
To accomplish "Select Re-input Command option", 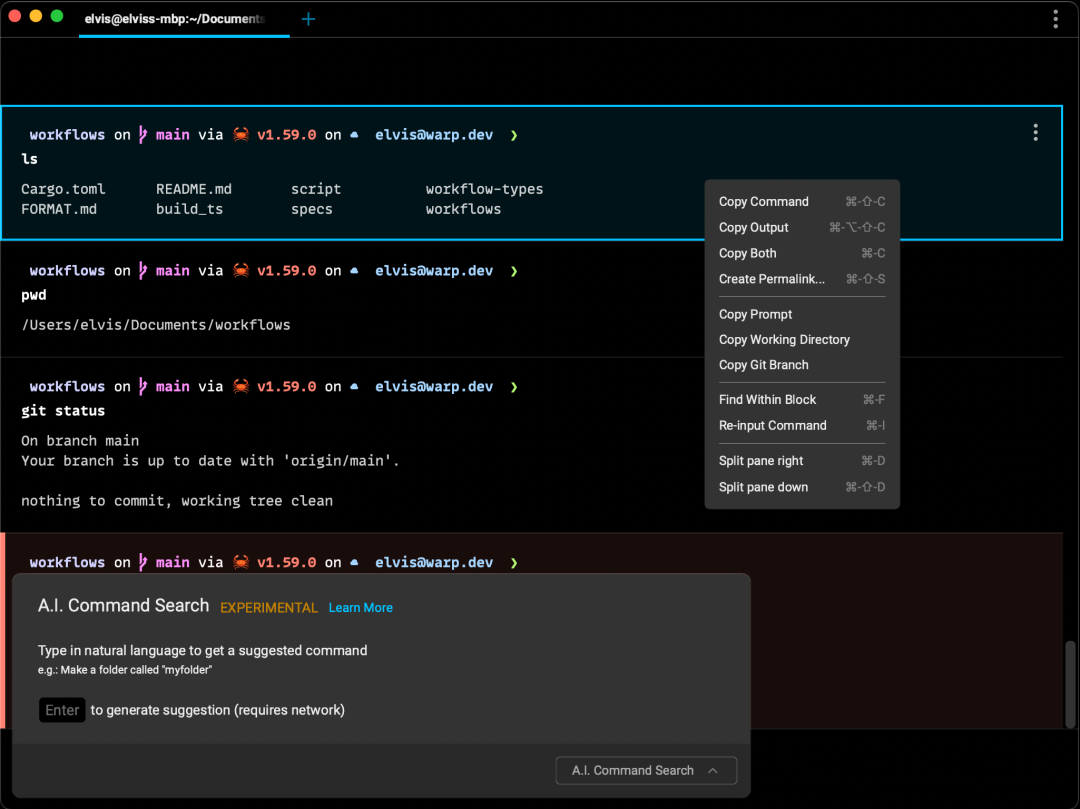I will [773, 426].
